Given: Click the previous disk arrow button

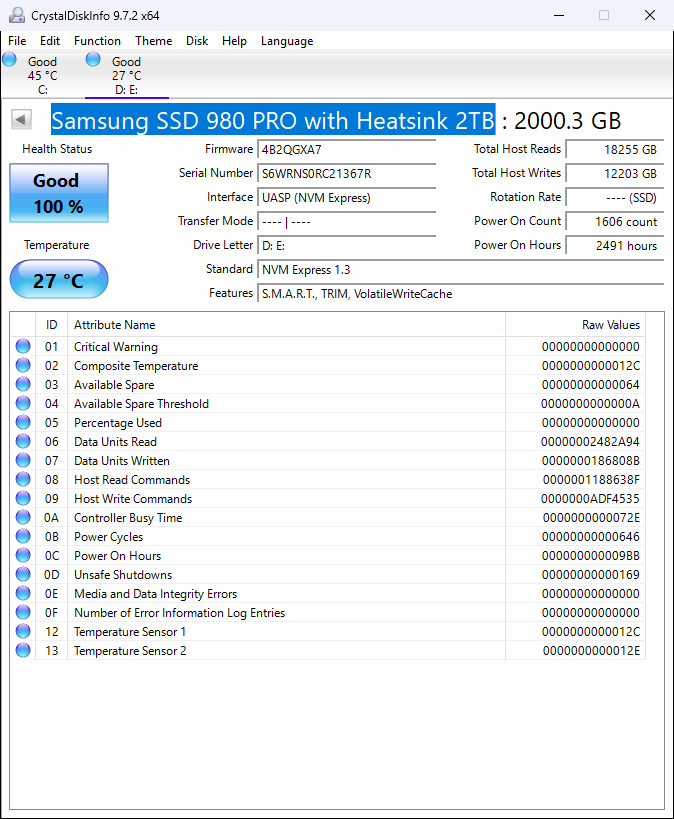Looking at the screenshot, I should 21,120.
